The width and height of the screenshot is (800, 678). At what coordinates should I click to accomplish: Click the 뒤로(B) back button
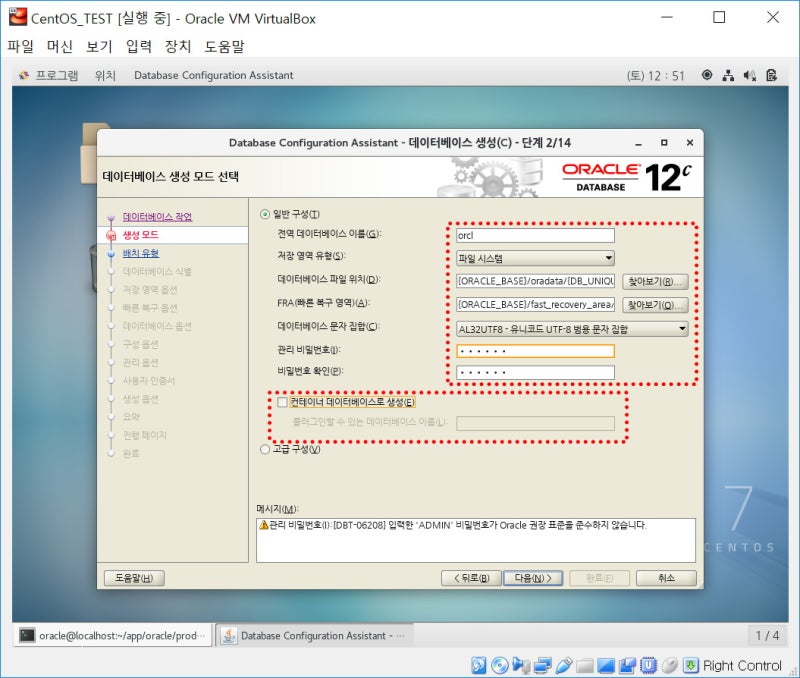point(471,578)
